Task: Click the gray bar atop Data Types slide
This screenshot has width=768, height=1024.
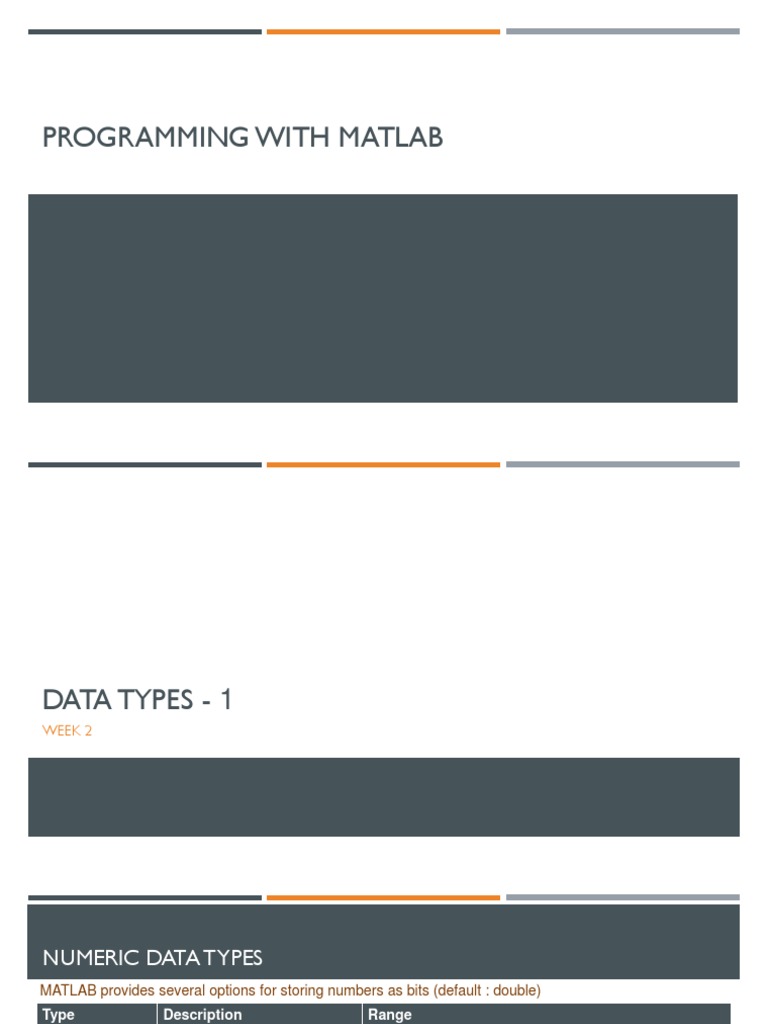Action: (622, 465)
